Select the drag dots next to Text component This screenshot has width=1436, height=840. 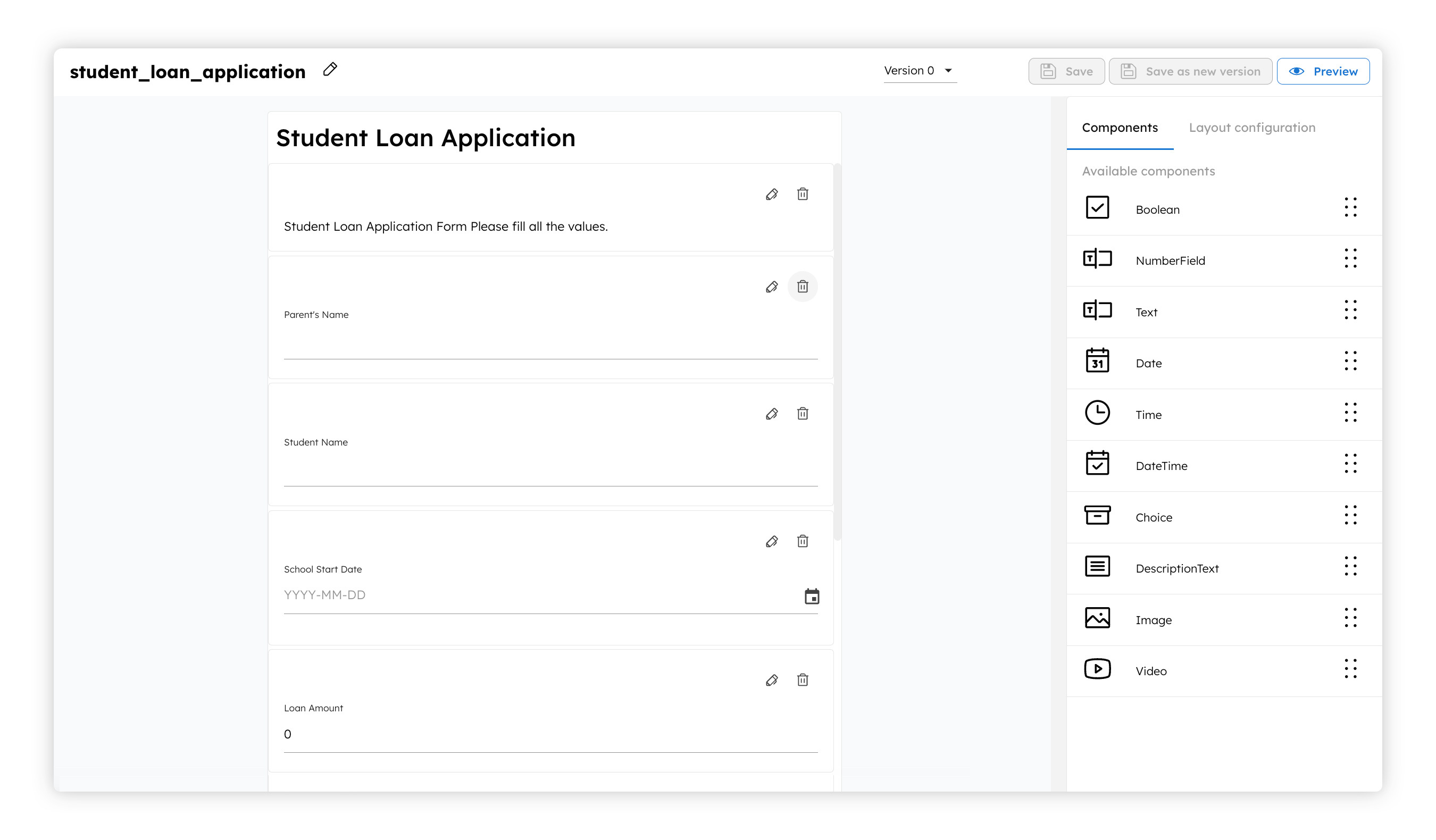coord(1350,310)
